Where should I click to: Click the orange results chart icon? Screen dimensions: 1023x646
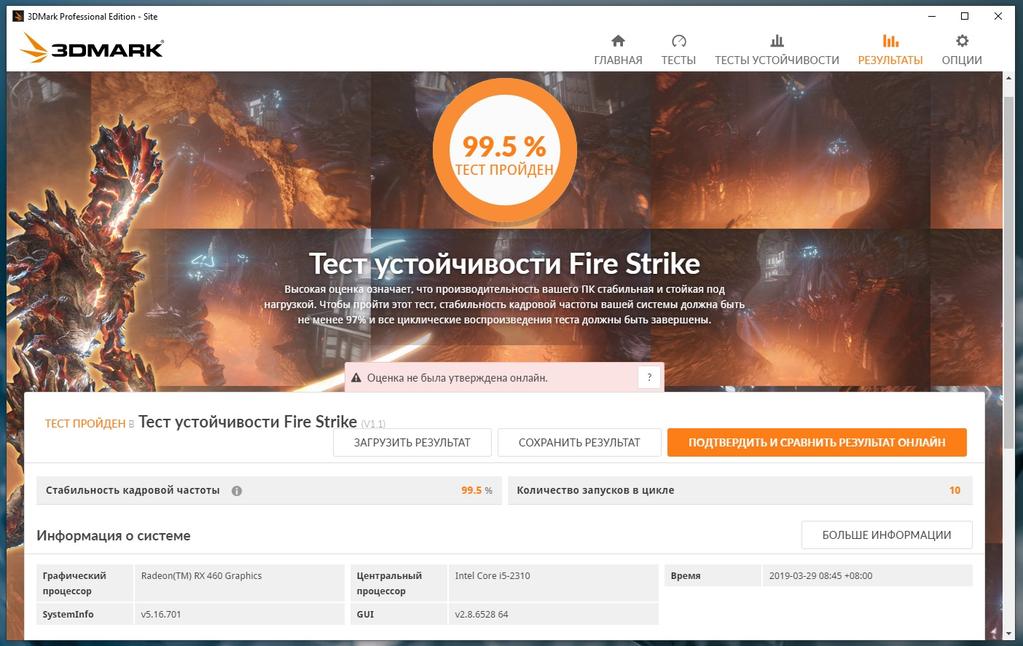coord(890,41)
